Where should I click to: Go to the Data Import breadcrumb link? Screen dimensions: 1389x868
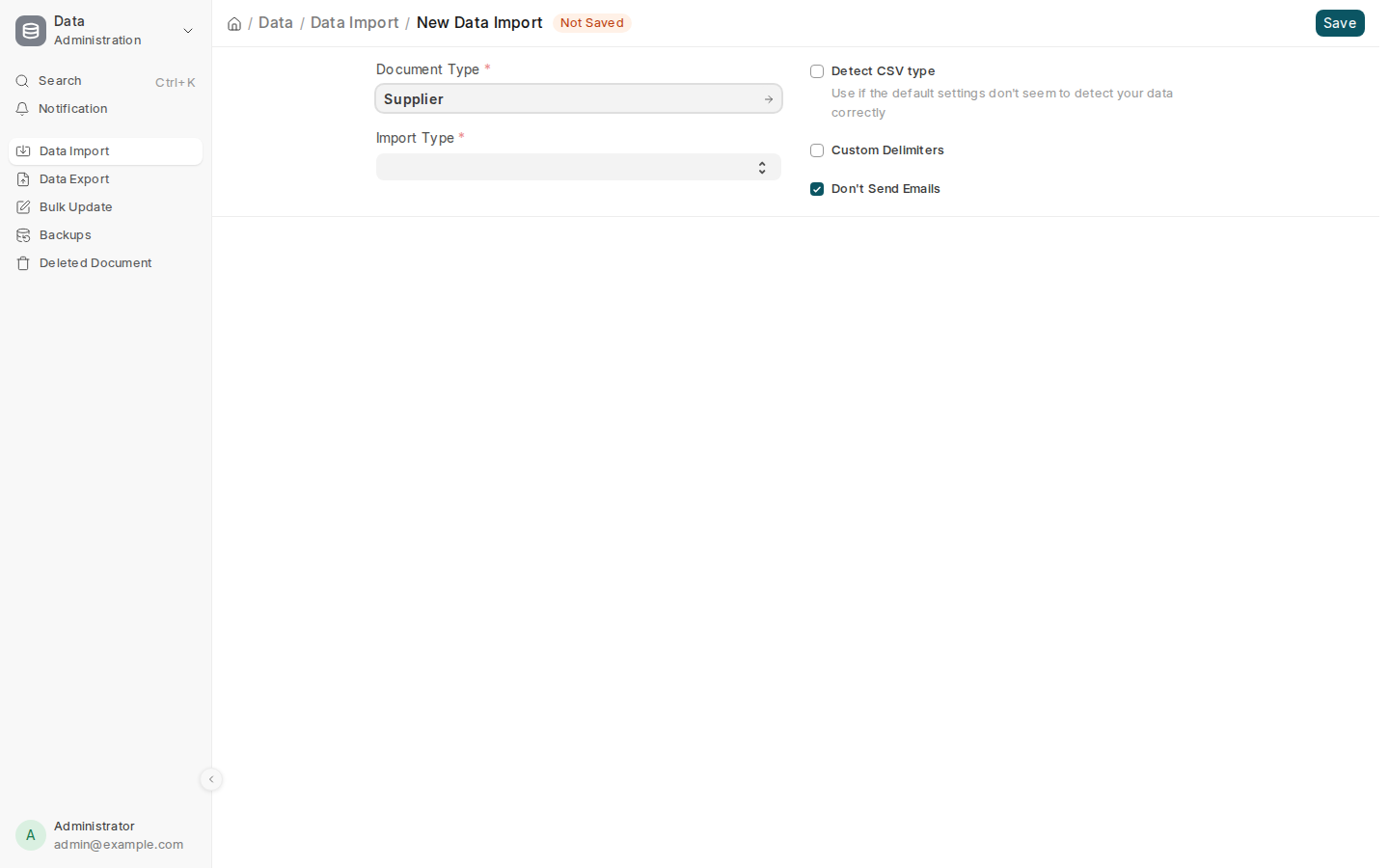pyautogui.click(x=354, y=23)
